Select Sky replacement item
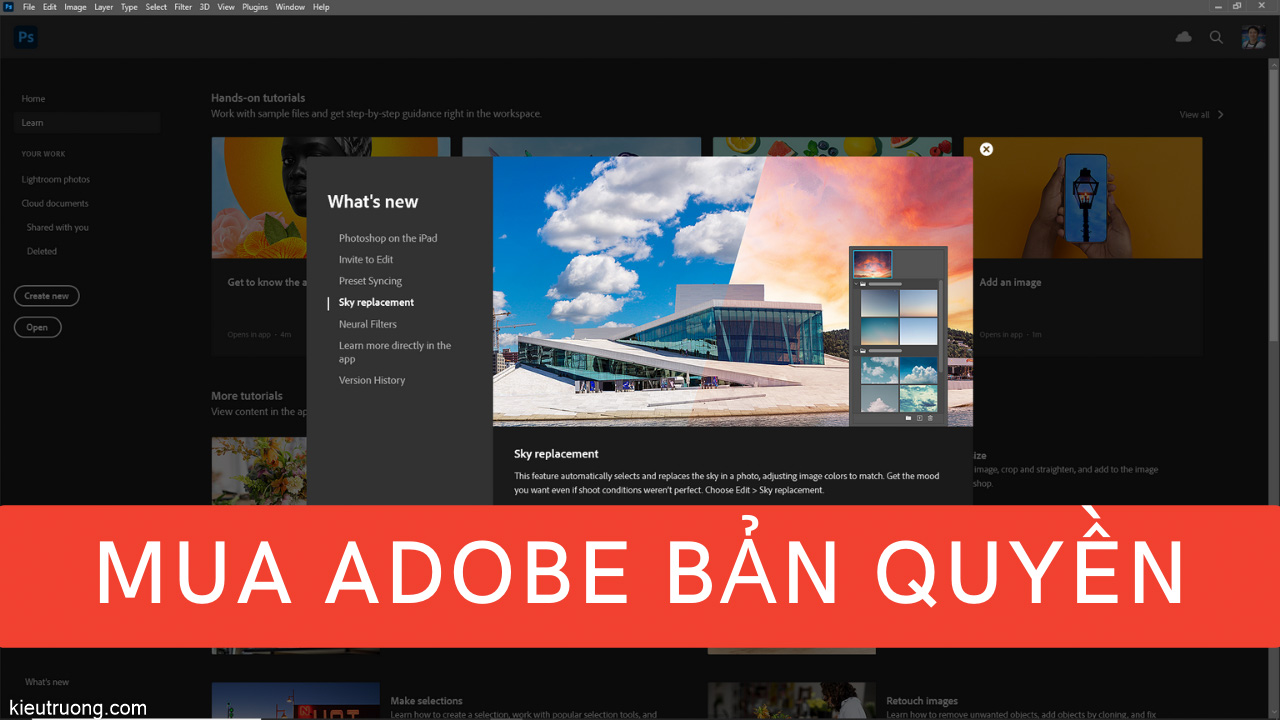Image resolution: width=1280 pixels, height=720 pixels. [x=376, y=302]
